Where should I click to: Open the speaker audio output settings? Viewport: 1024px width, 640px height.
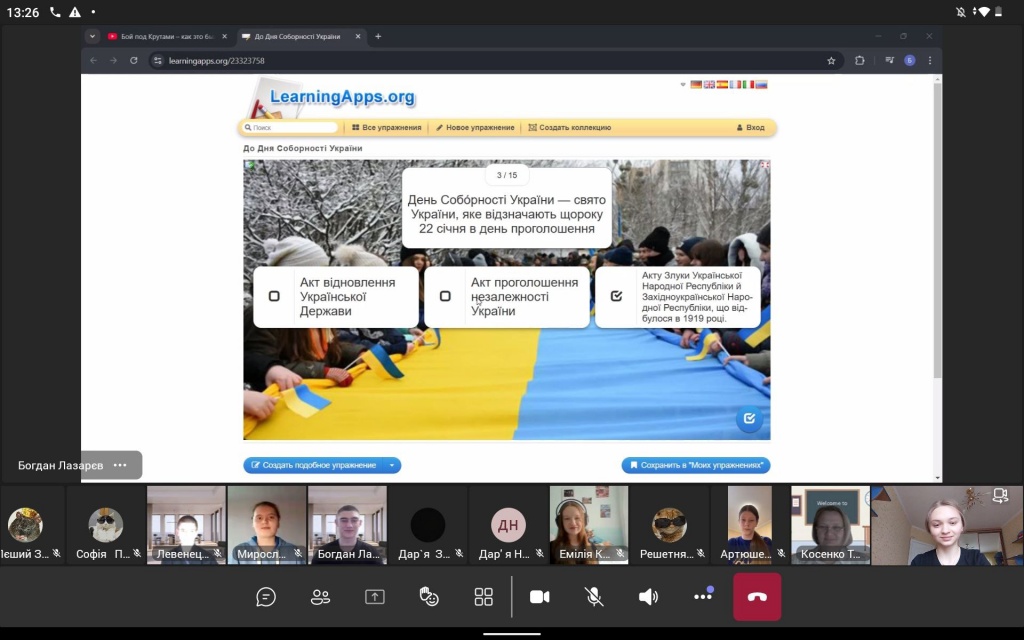(x=648, y=597)
